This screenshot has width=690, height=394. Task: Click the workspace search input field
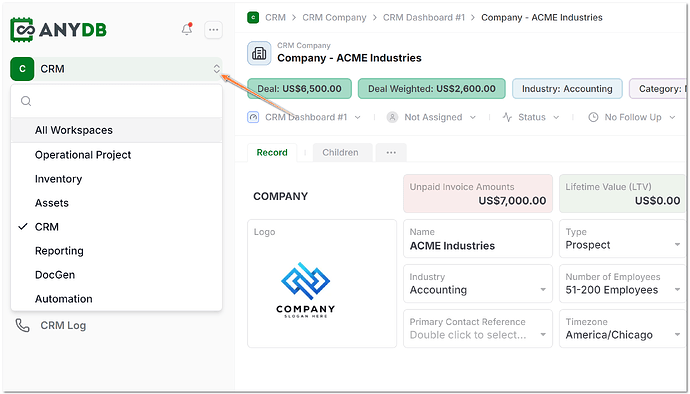(117, 101)
